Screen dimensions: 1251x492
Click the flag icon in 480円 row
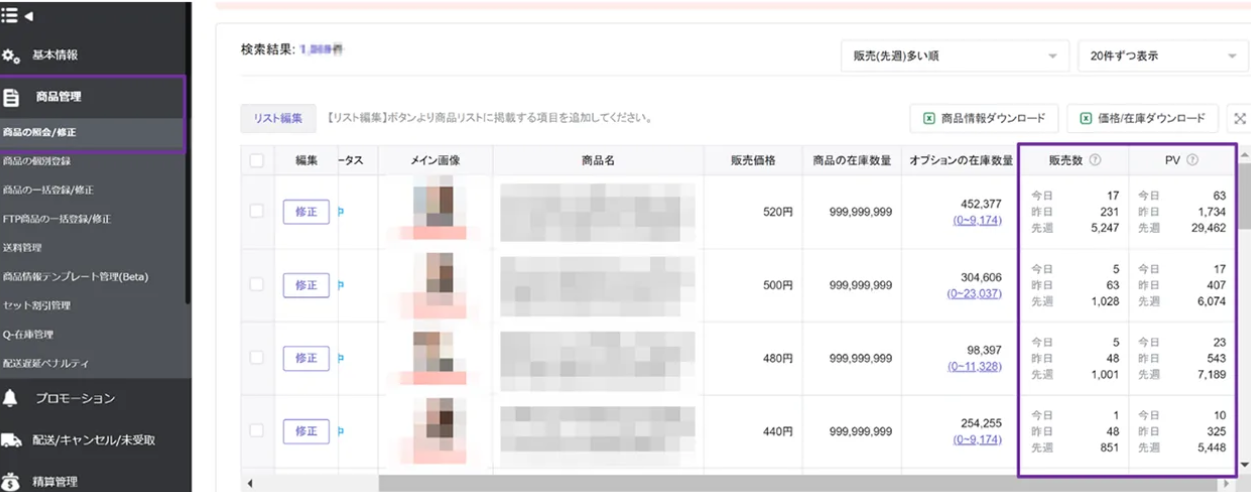pos(341,357)
